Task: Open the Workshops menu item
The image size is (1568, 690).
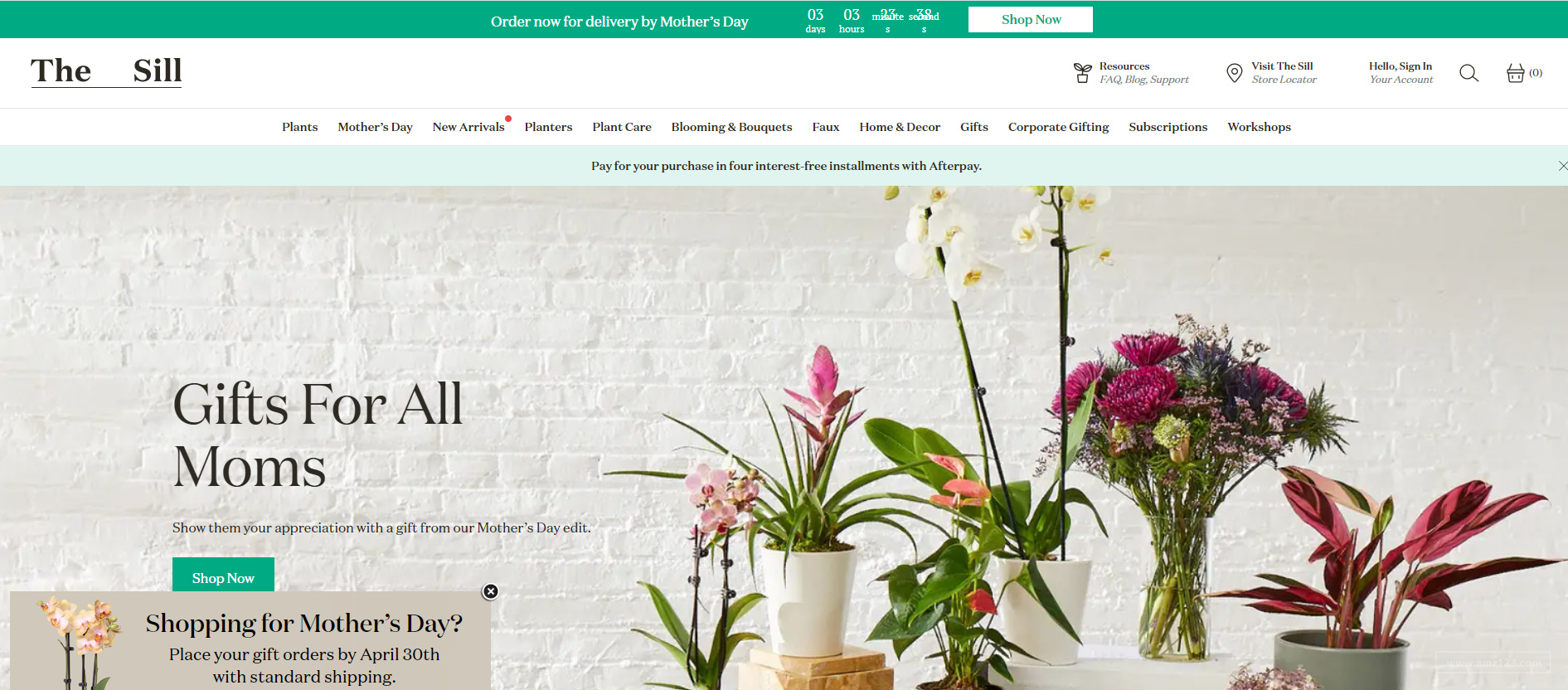Action: coord(1259,127)
